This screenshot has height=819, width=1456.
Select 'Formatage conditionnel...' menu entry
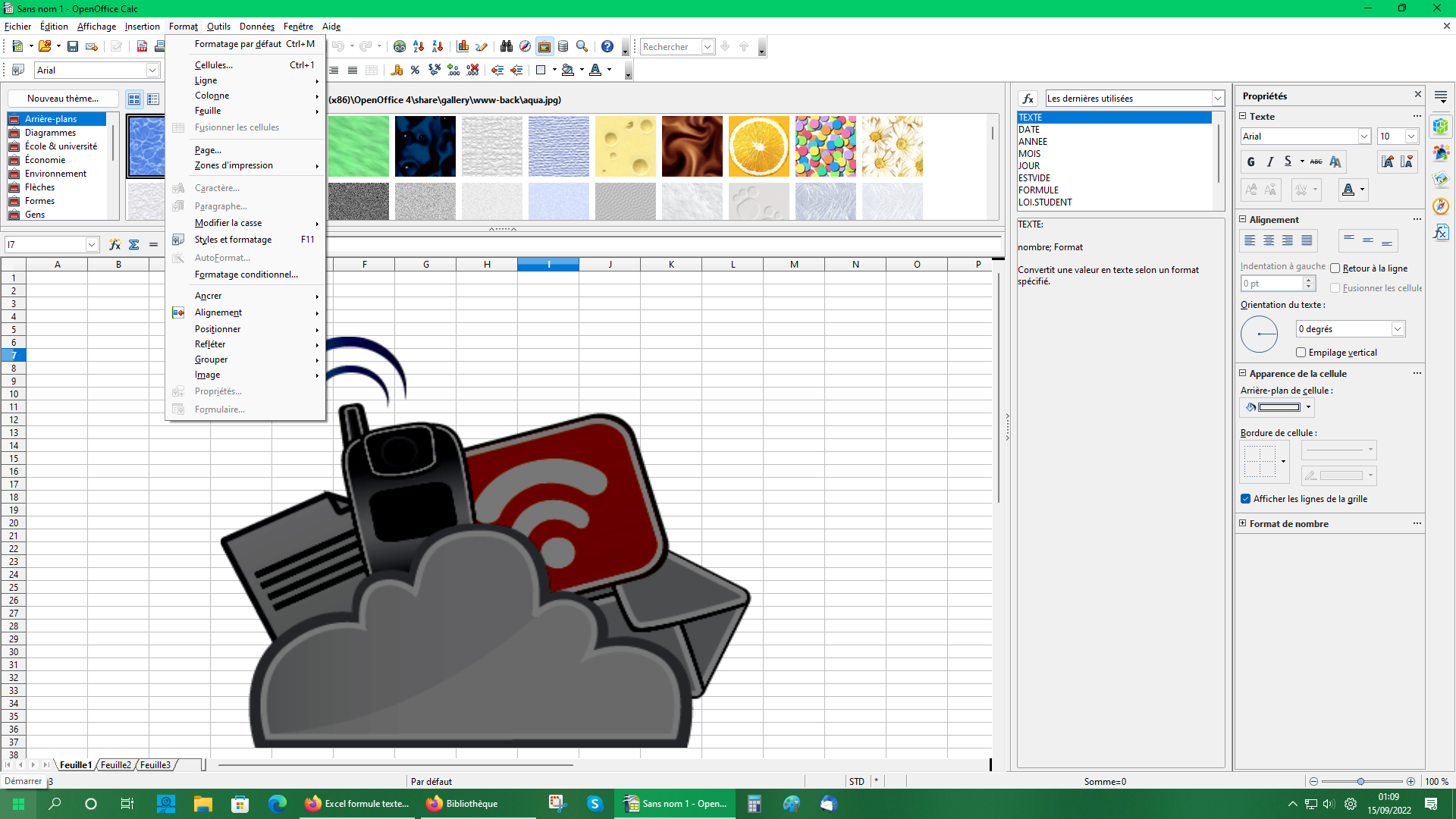[246, 275]
